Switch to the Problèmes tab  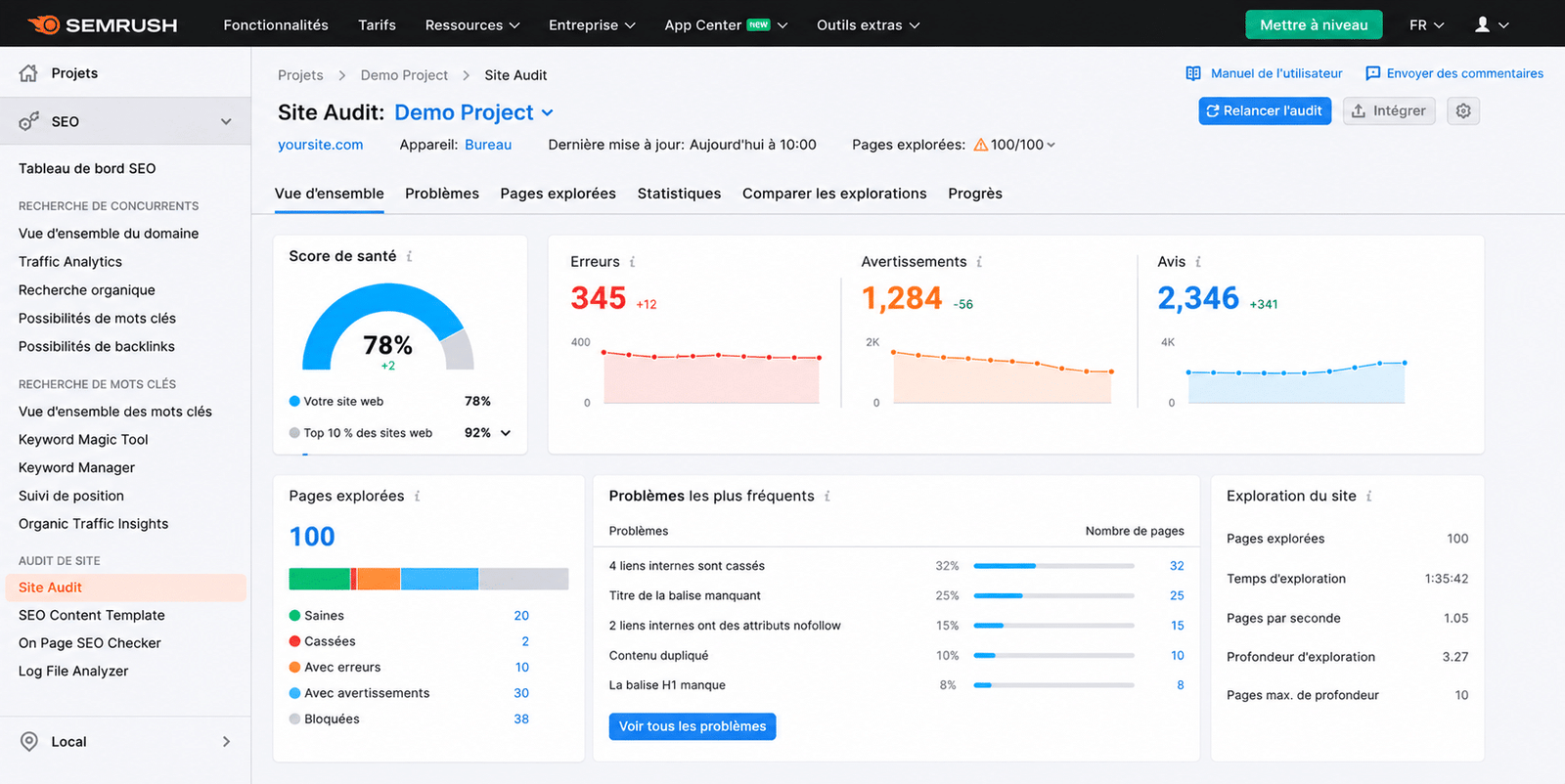[442, 194]
